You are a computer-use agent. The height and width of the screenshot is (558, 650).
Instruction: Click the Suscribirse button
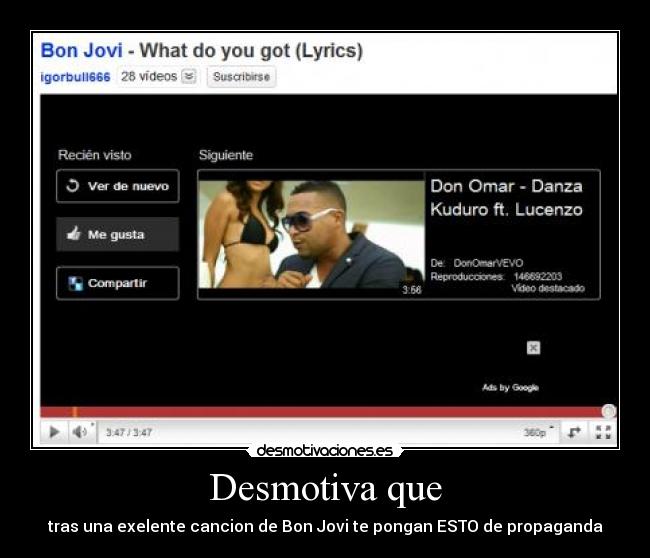(x=242, y=77)
